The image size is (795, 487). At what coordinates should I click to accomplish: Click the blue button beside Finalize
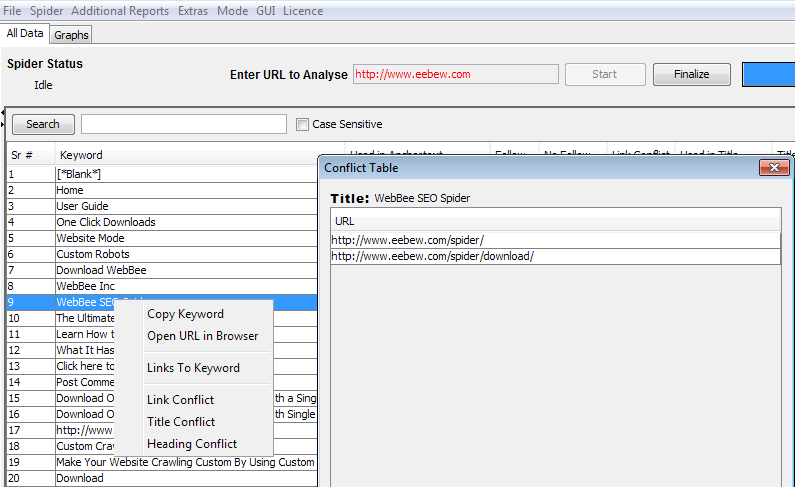tap(768, 74)
